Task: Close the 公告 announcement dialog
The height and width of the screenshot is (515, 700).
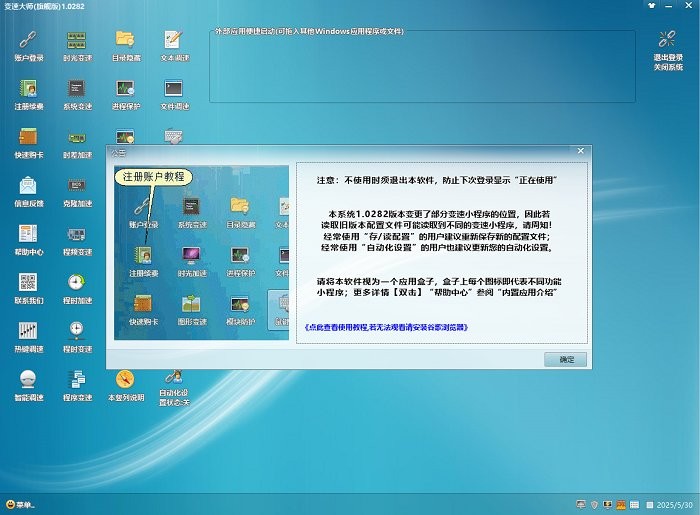Action: tap(580, 152)
